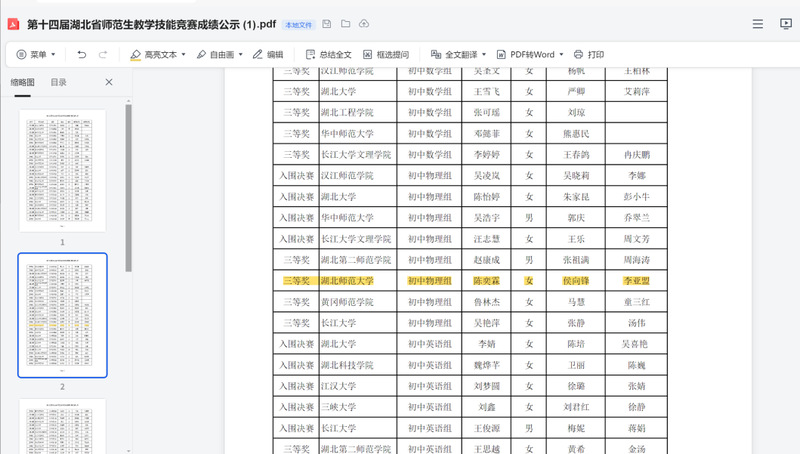Click the cloud upload icon
Image resolution: width=800 pixels, height=454 pixels.
point(363,23)
